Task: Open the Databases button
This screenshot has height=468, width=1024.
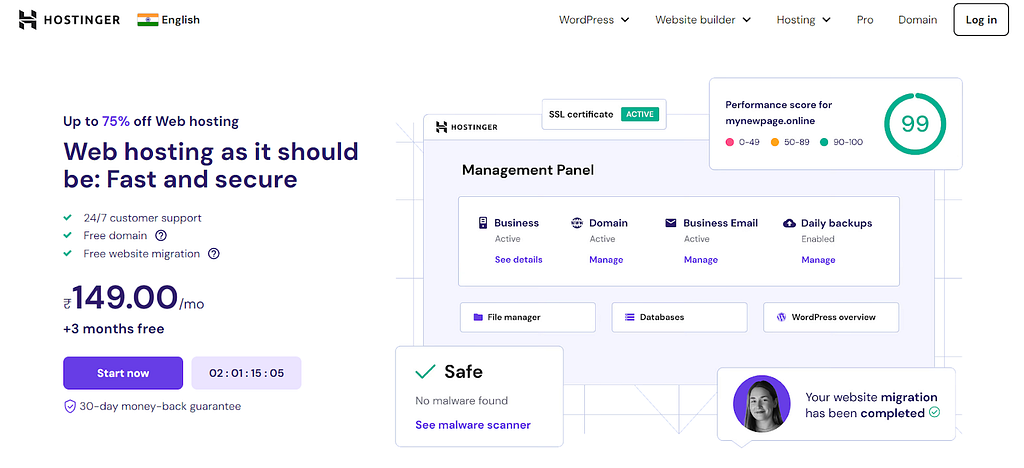Action: (x=679, y=317)
